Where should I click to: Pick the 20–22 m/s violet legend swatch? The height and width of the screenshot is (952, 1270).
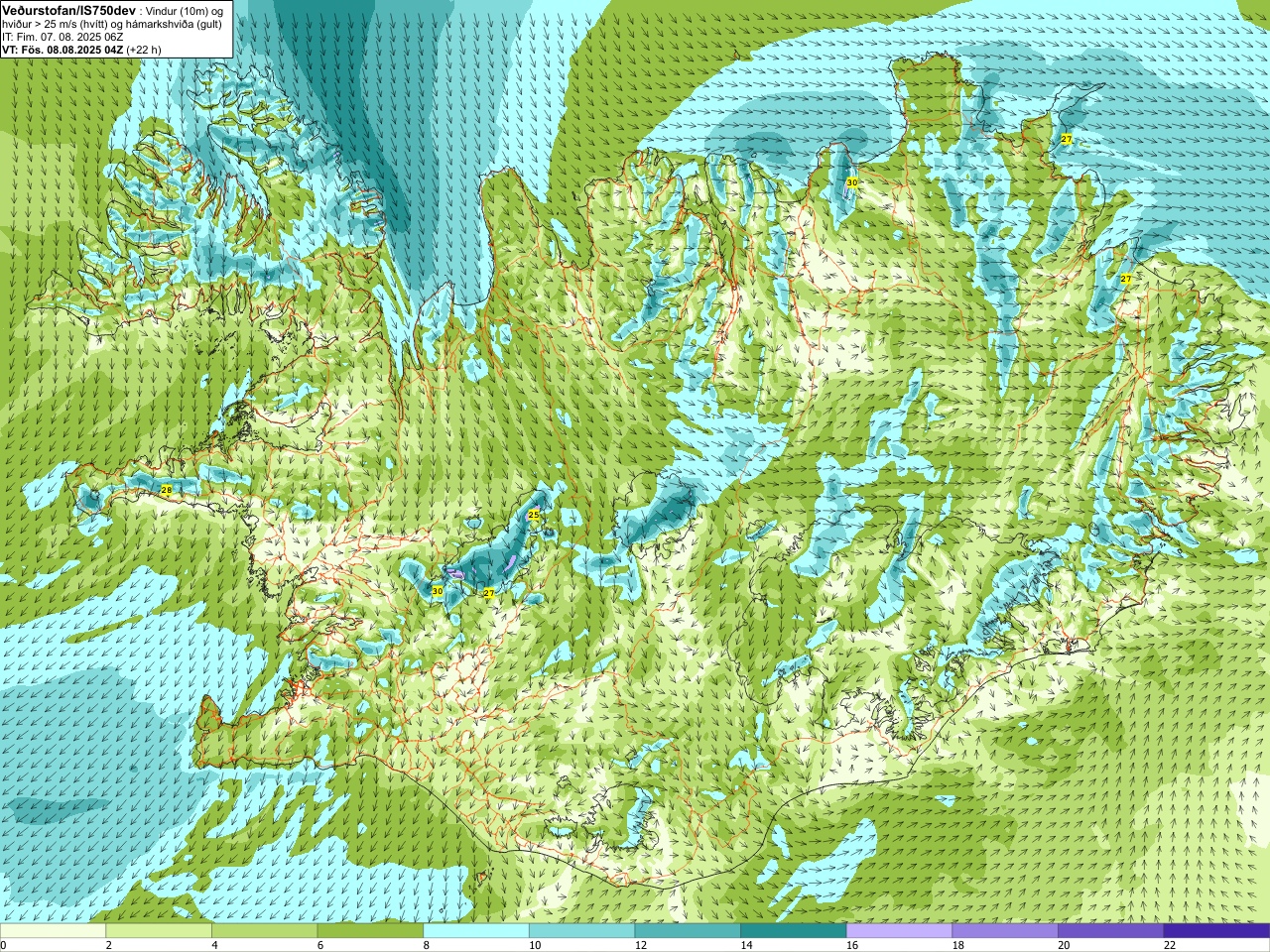click(x=1110, y=931)
